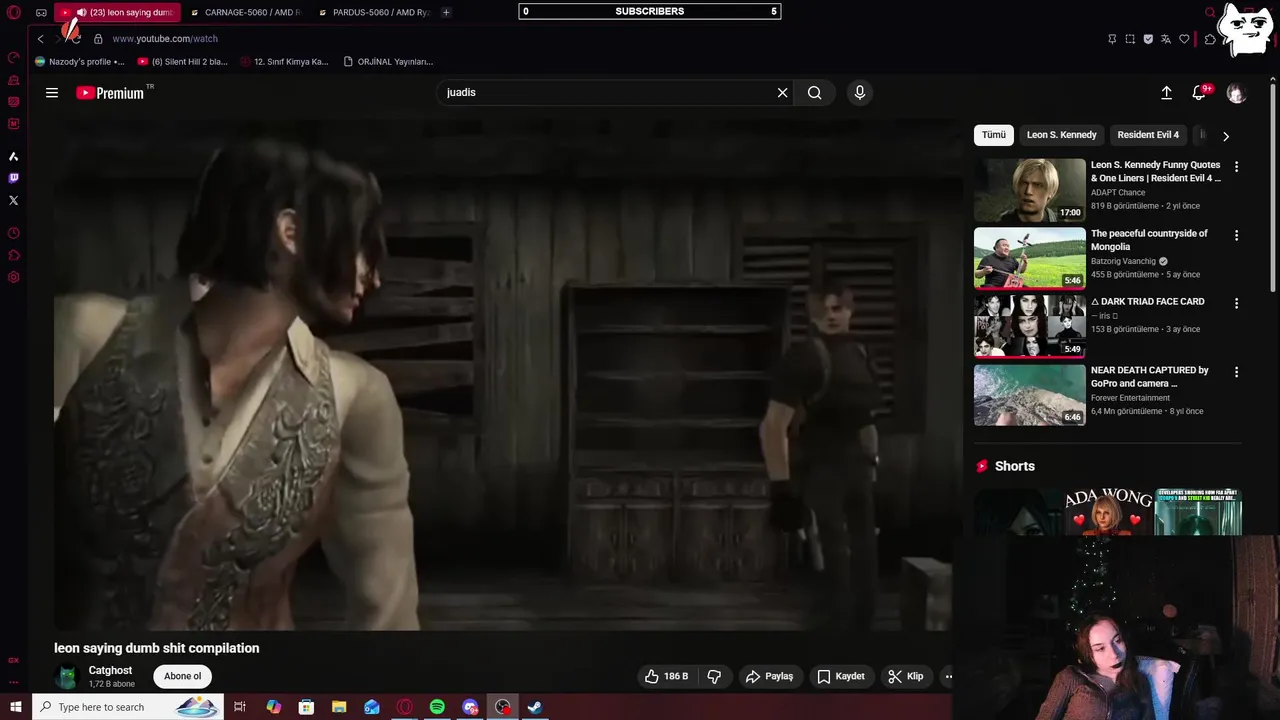This screenshot has width=1280, height=720.
Task: Click the snapshot capture icon
Action: tap(1130, 39)
